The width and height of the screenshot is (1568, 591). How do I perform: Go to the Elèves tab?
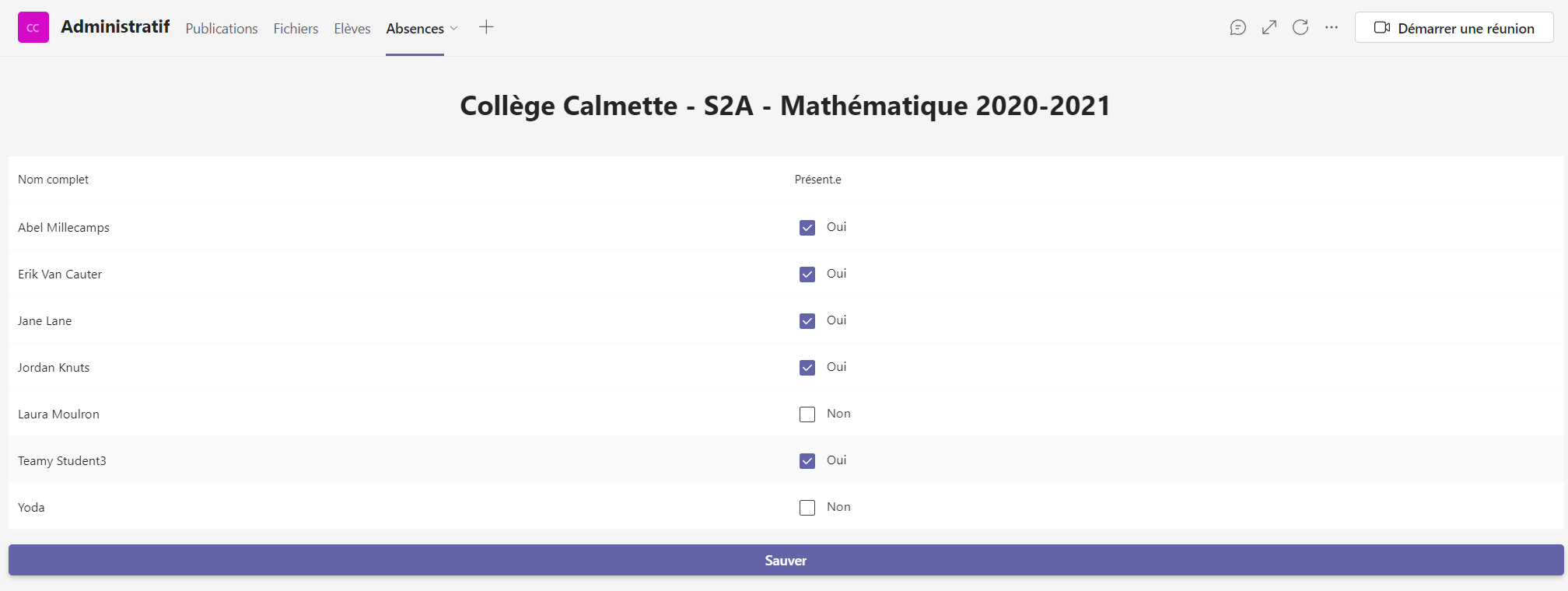352,29
